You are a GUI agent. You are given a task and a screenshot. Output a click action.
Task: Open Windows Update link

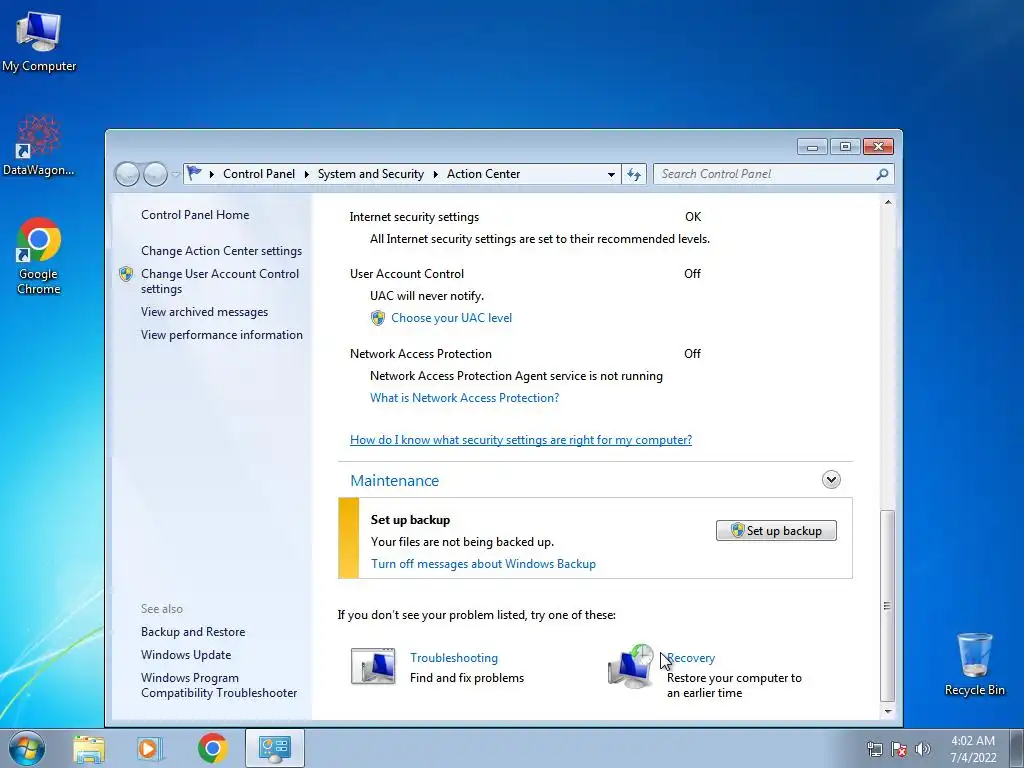click(x=185, y=654)
